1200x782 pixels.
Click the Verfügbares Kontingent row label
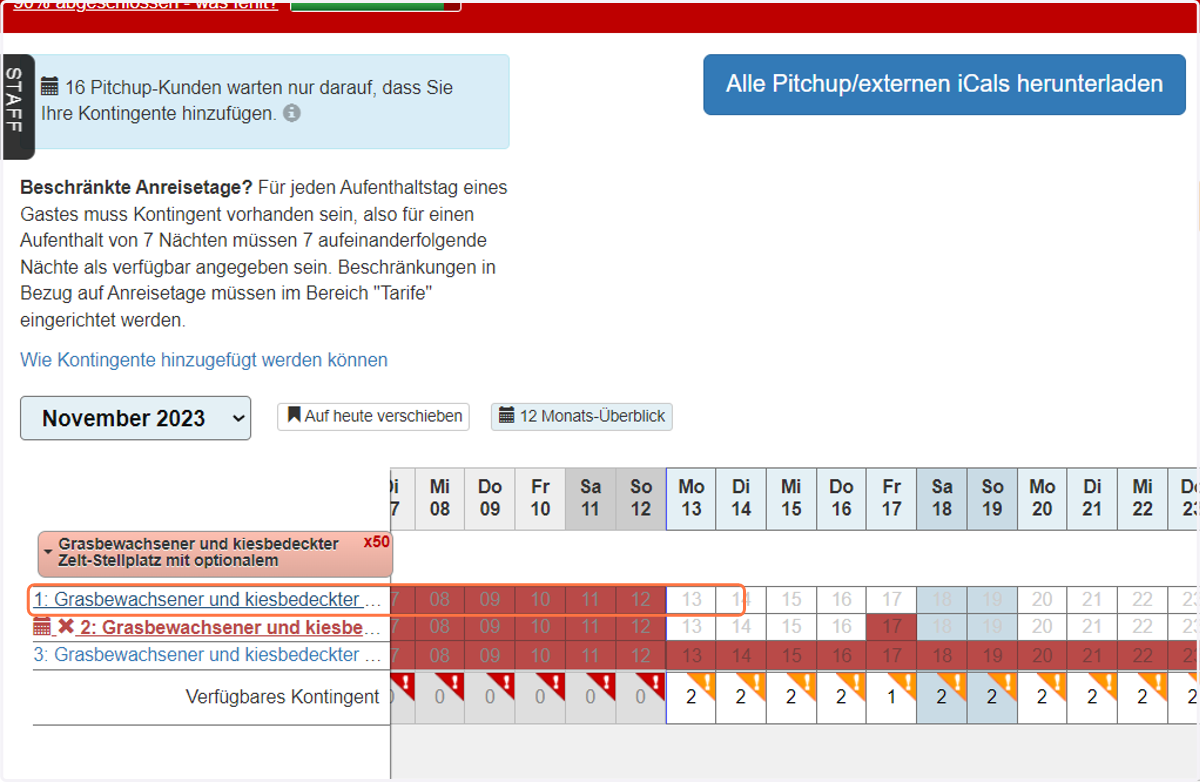point(283,697)
